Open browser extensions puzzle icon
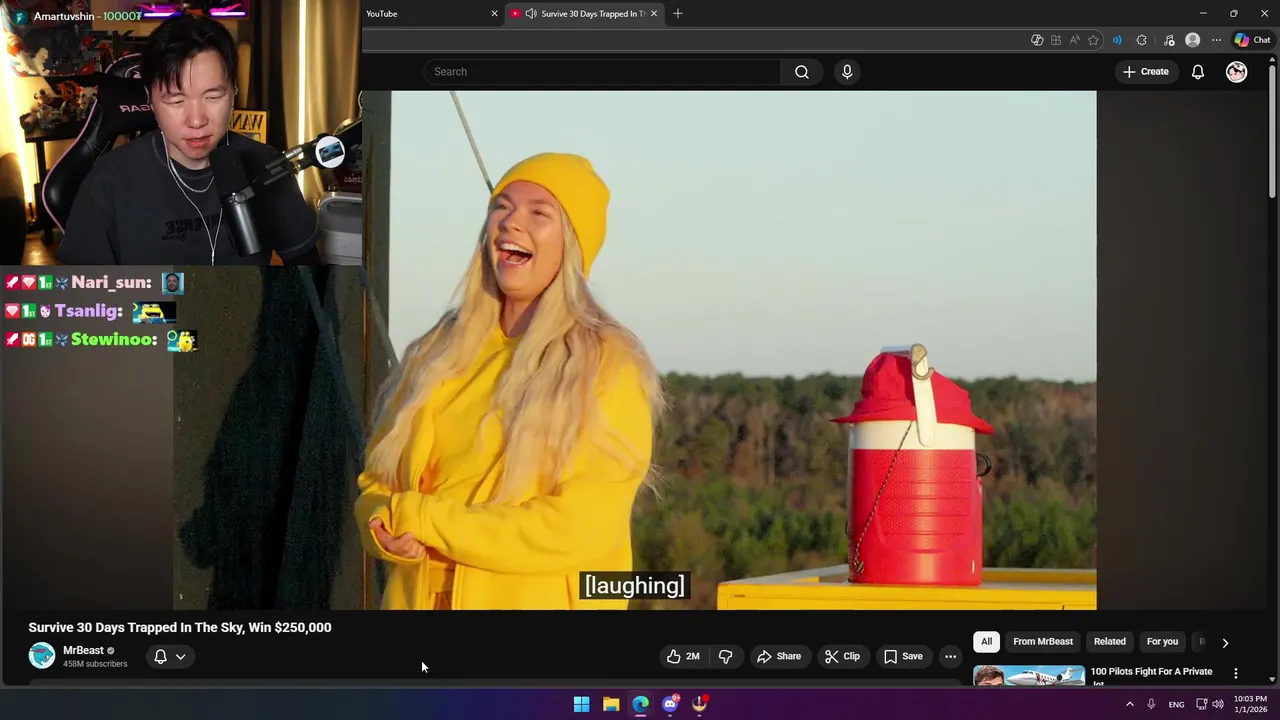The height and width of the screenshot is (720, 1280). pos(1142,40)
